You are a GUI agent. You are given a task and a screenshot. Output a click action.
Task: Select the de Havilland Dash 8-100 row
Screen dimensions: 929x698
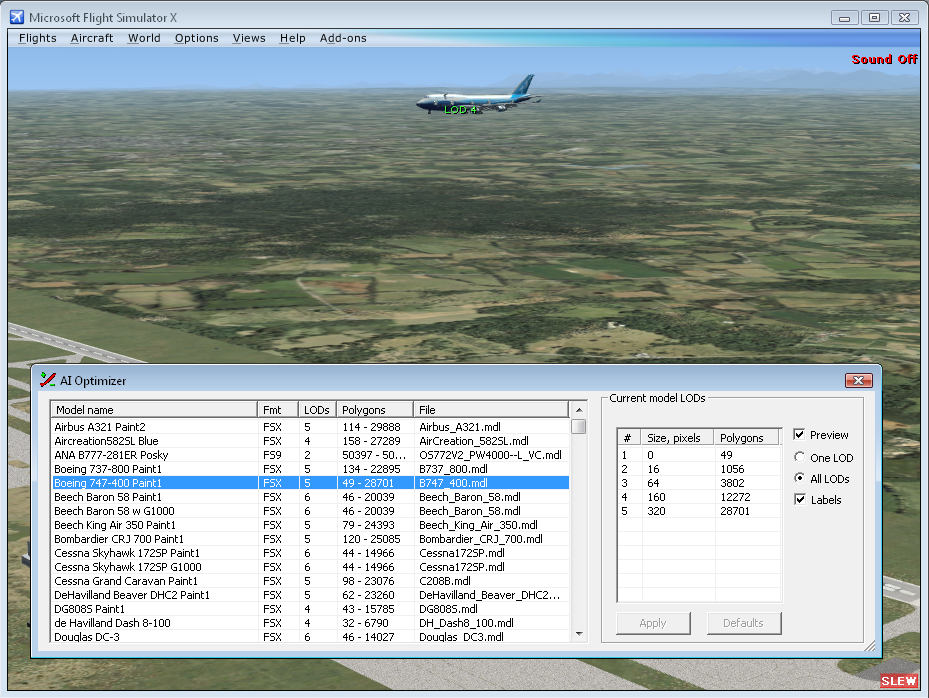(x=310, y=623)
